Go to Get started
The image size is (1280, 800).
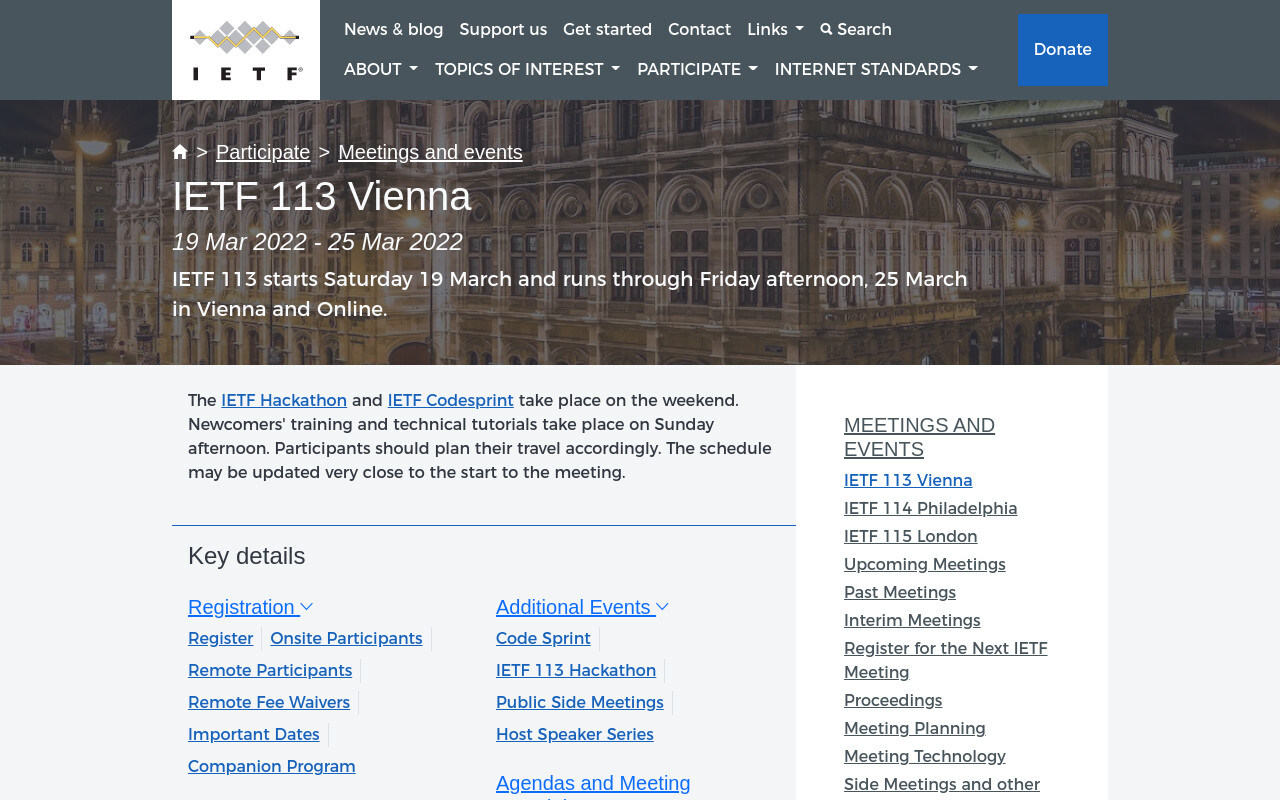(x=607, y=29)
